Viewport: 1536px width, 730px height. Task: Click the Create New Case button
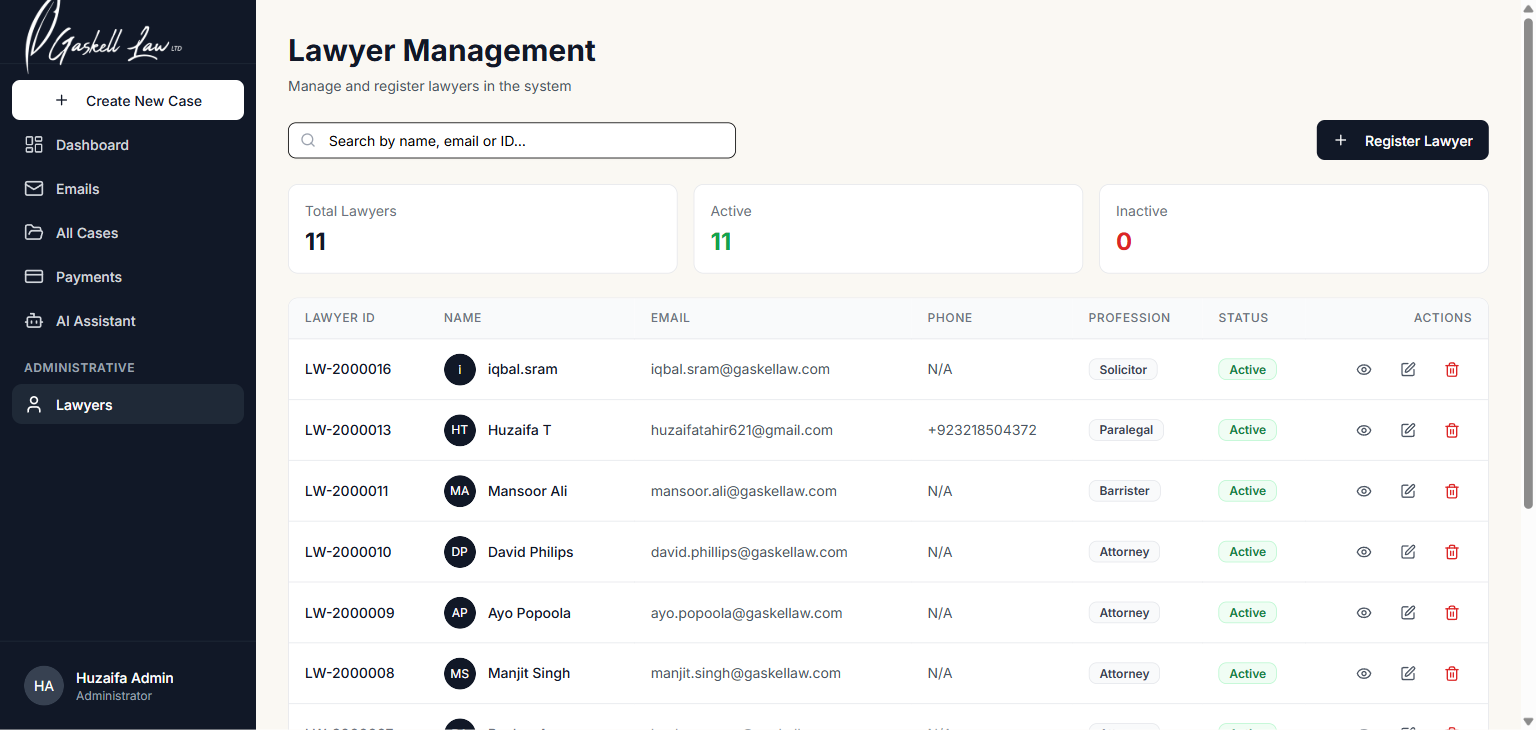[128, 101]
